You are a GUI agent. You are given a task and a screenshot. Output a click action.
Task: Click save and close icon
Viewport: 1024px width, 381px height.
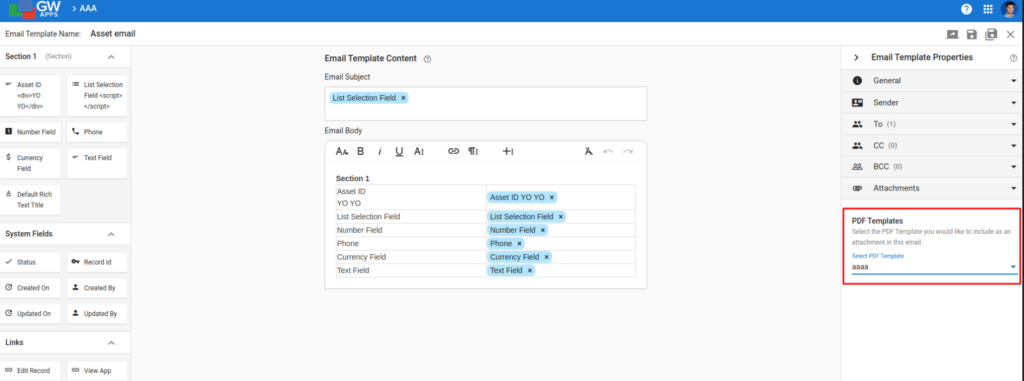tap(991, 34)
